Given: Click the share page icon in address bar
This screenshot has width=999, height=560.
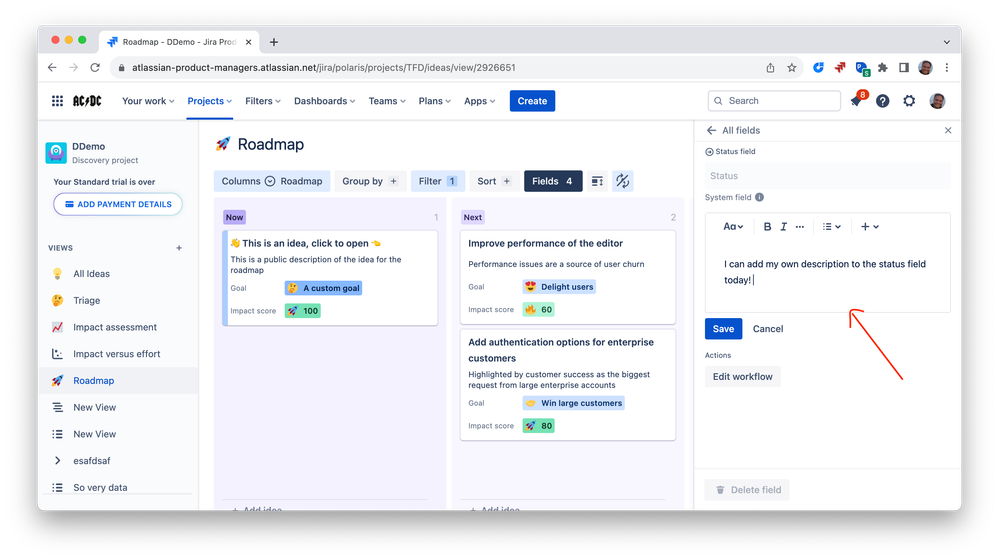Looking at the screenshot, I should (770, 68).
